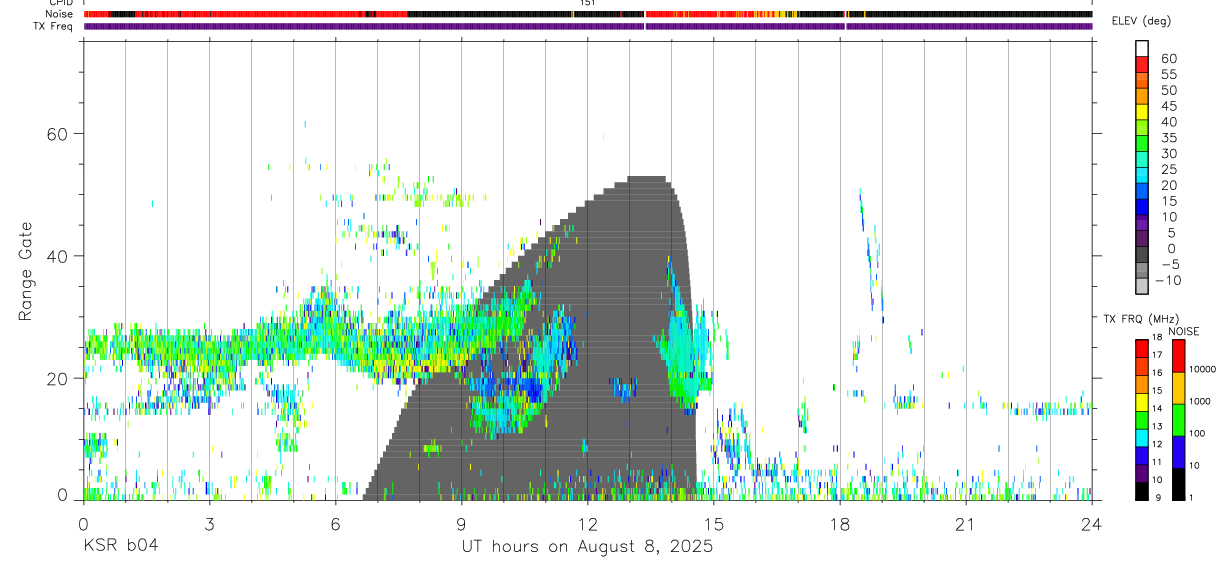Click x-axis tick label '24'

1091,524
